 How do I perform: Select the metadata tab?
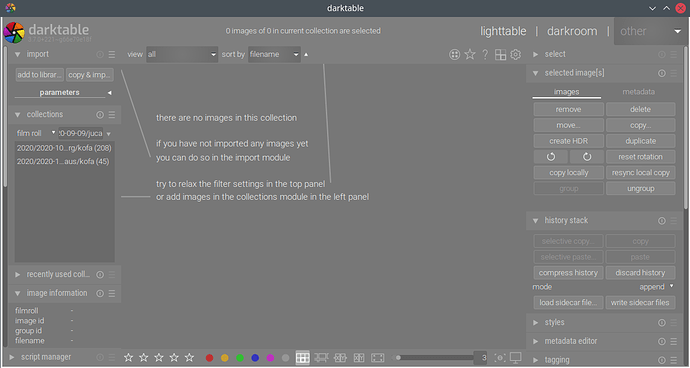point(639,92)
